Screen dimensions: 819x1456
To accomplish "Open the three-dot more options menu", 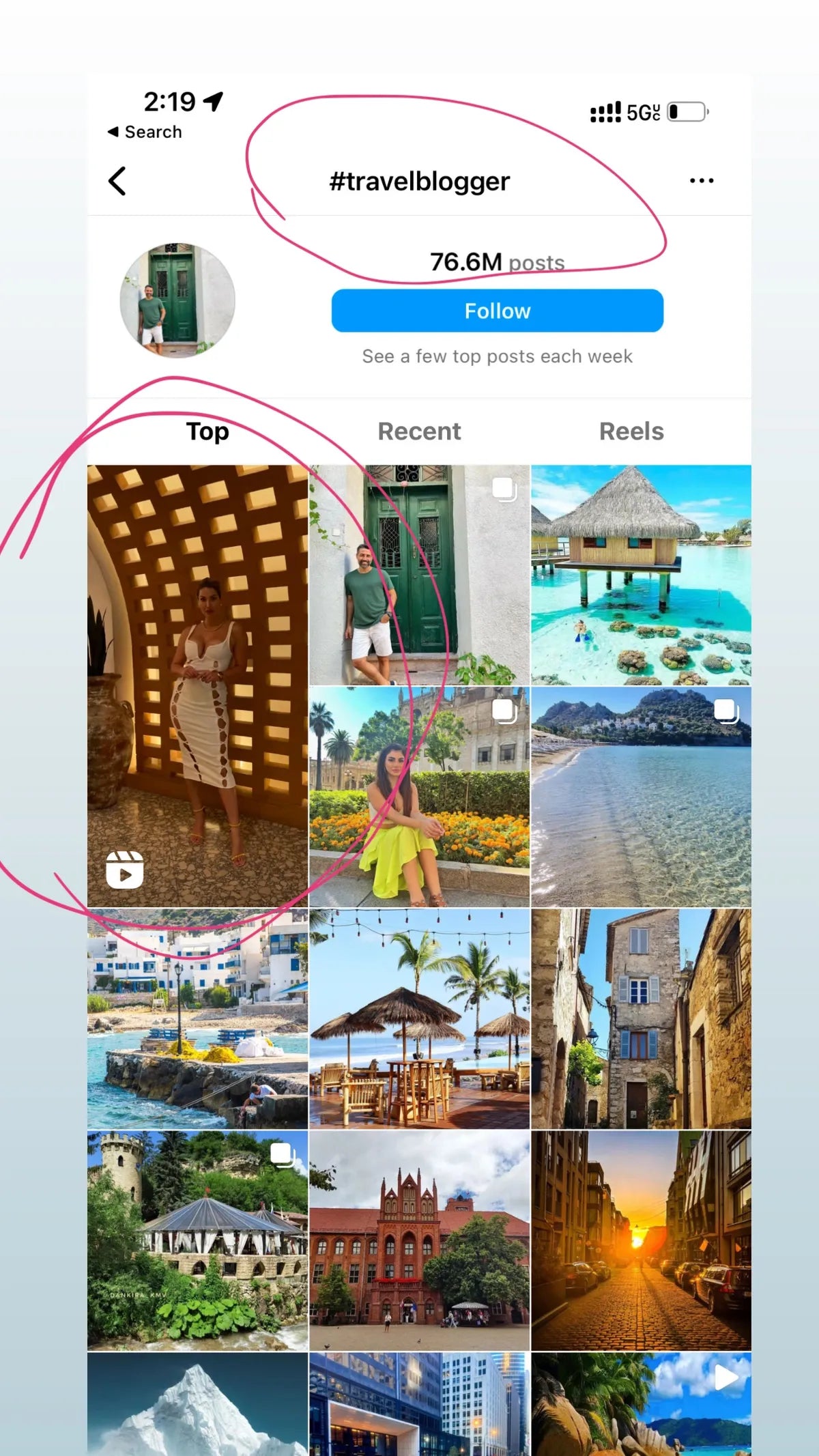I will coord(702,181).
